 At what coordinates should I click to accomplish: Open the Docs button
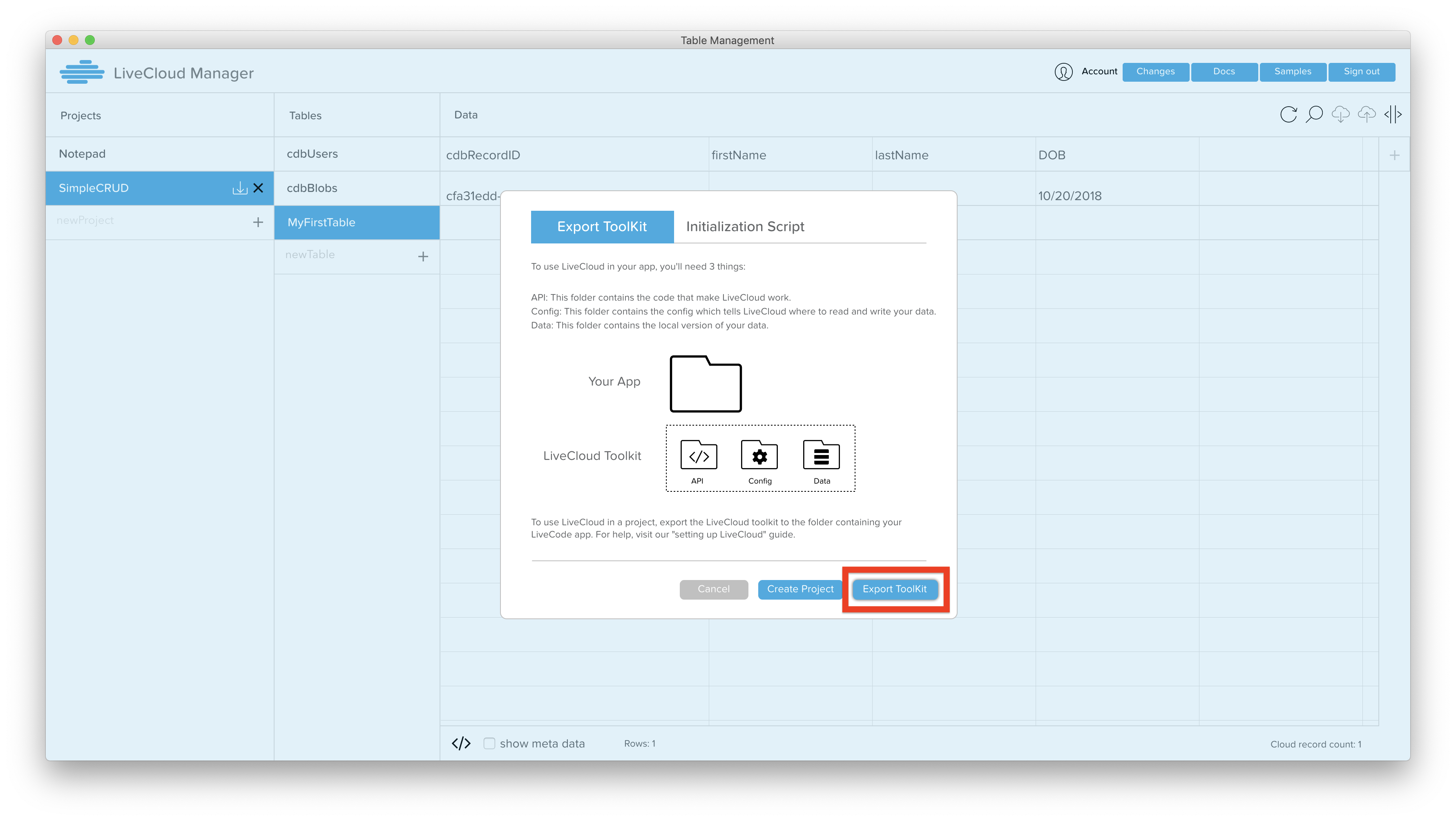coord(1224,72)
